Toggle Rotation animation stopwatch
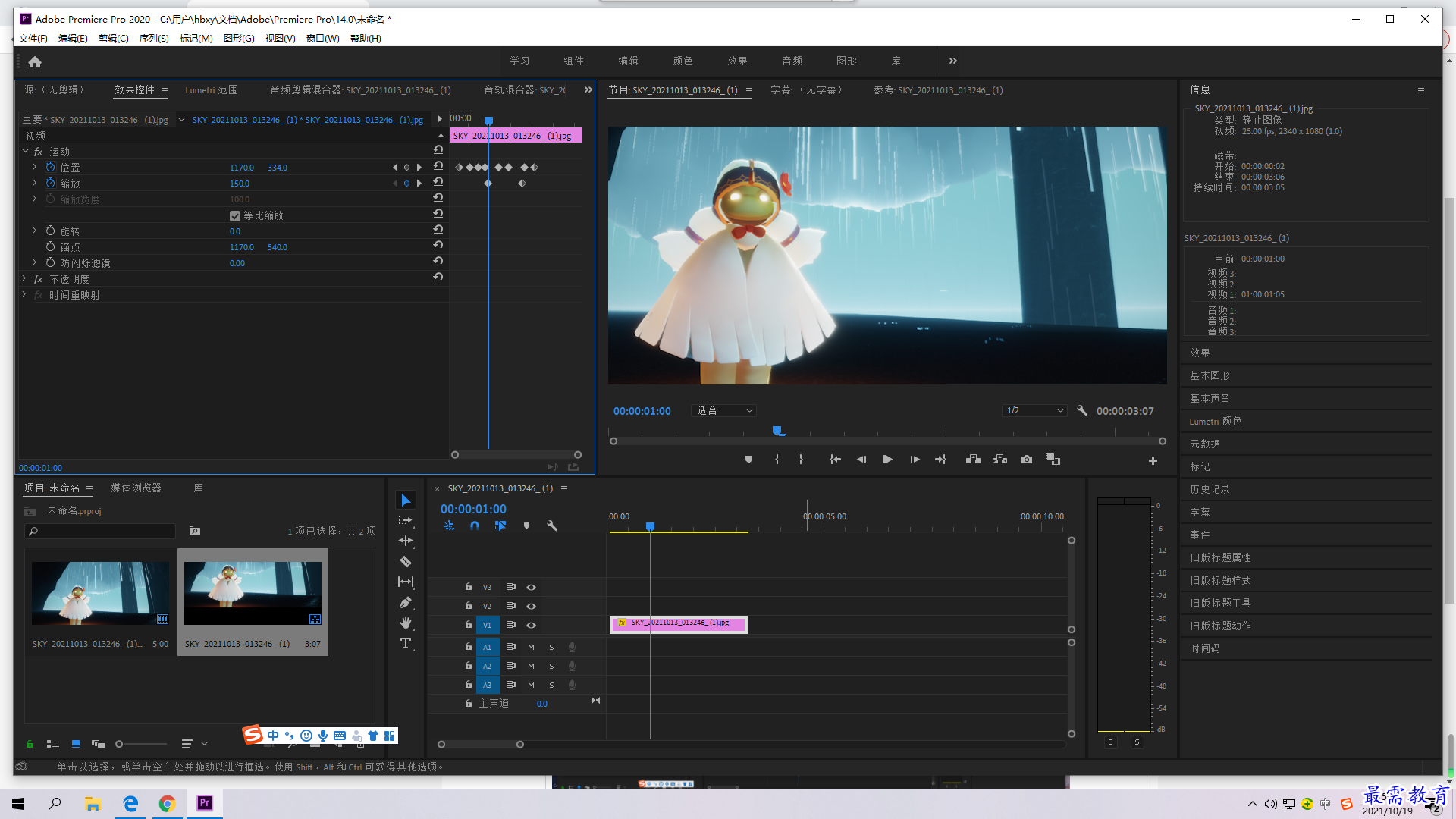This screenshot has height=819, width=1456. point(50,231)
